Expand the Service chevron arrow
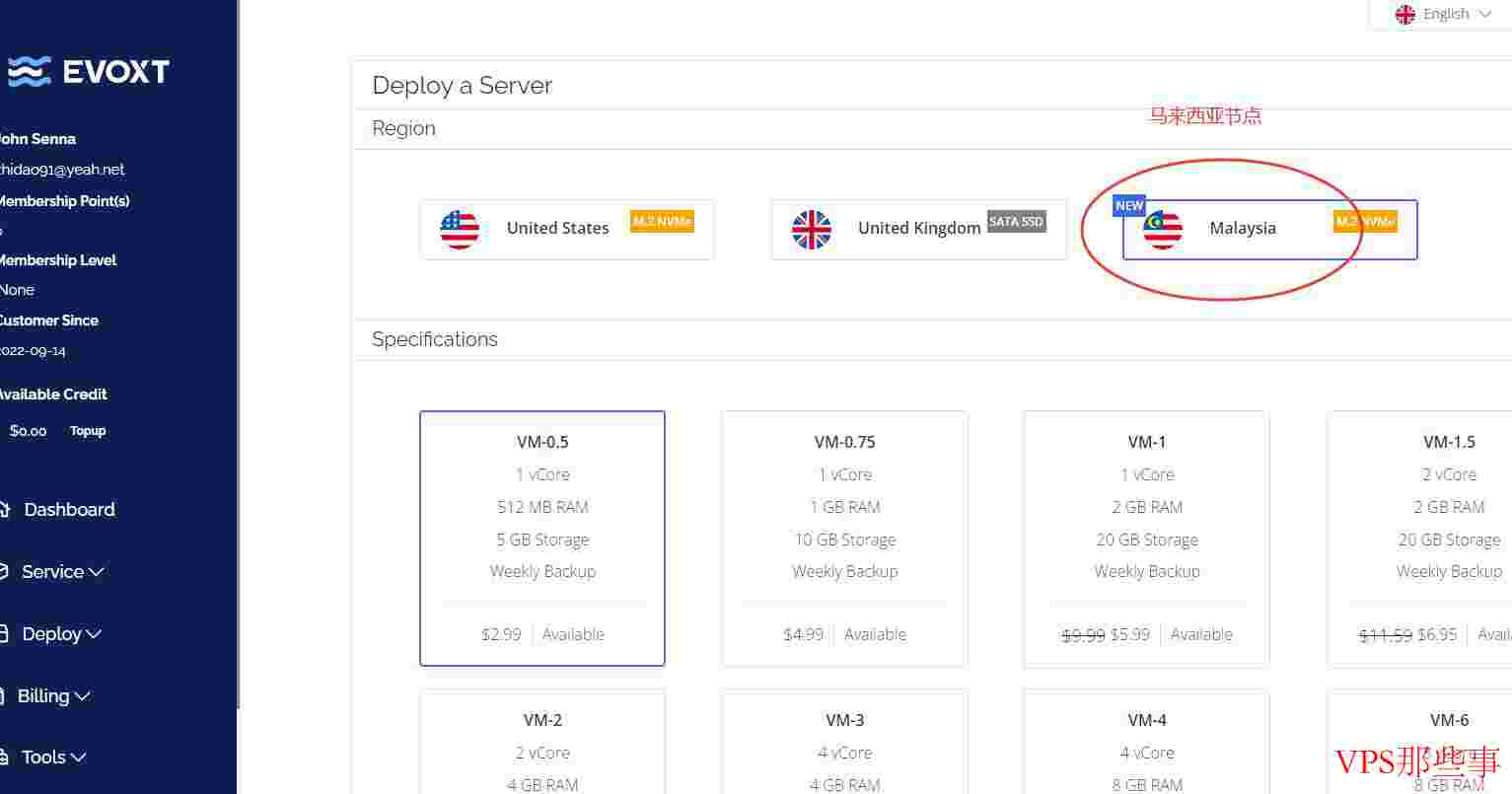 coord(97,572)
